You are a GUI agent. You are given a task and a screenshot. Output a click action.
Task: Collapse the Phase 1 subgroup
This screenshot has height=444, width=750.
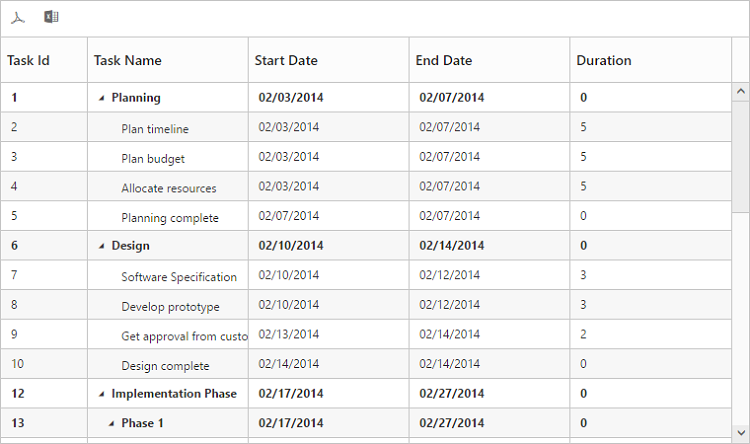point(111,424)
